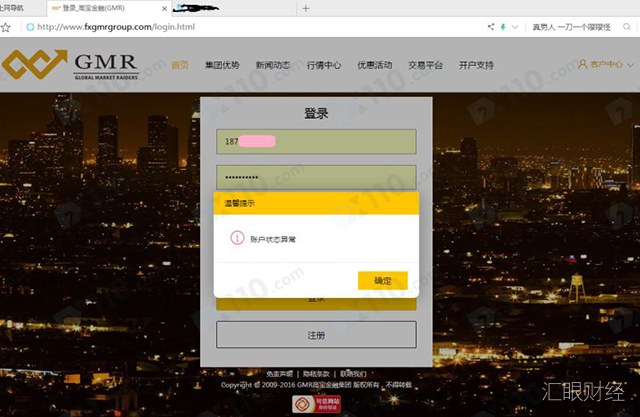Open the 开户支持 menu item
Image resolution: width=640 pixels, height=417 pixels.
coord(476,65)
